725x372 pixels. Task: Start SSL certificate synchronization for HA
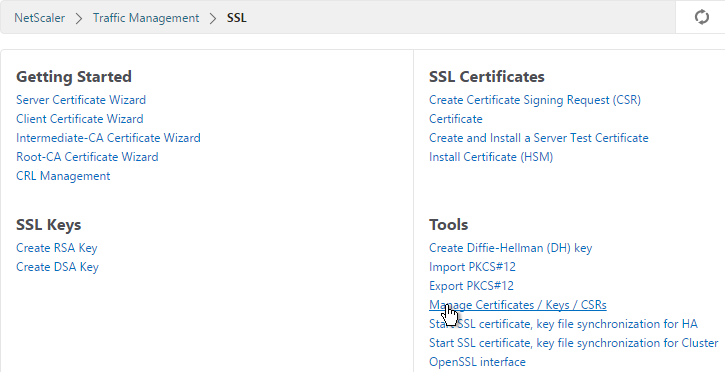tap(563, 324)
